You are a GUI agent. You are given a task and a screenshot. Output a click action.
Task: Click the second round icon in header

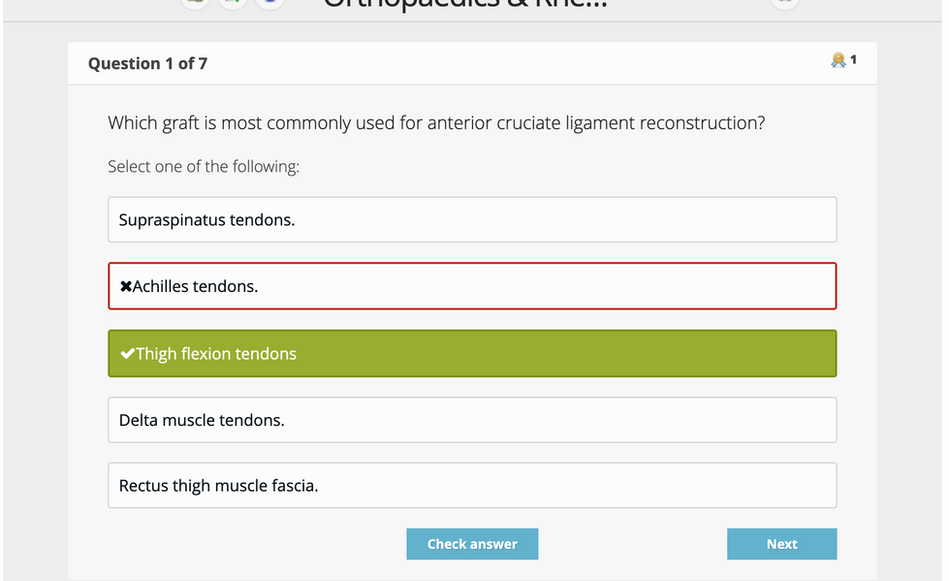tap(232, 2)
